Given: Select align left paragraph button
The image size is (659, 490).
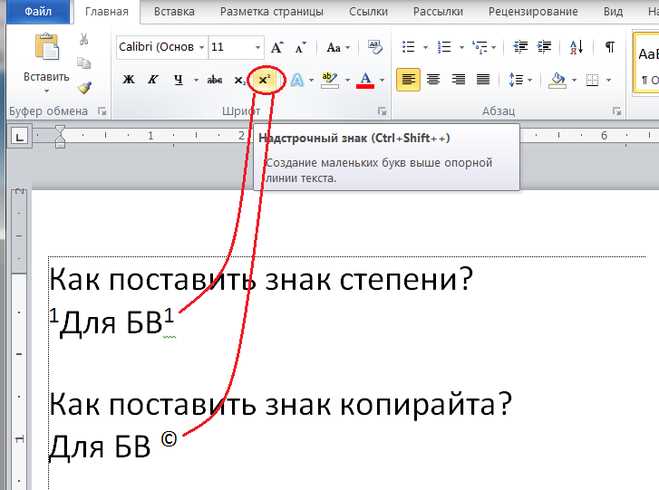Looking at the screenshot, I should pos(408,79).
